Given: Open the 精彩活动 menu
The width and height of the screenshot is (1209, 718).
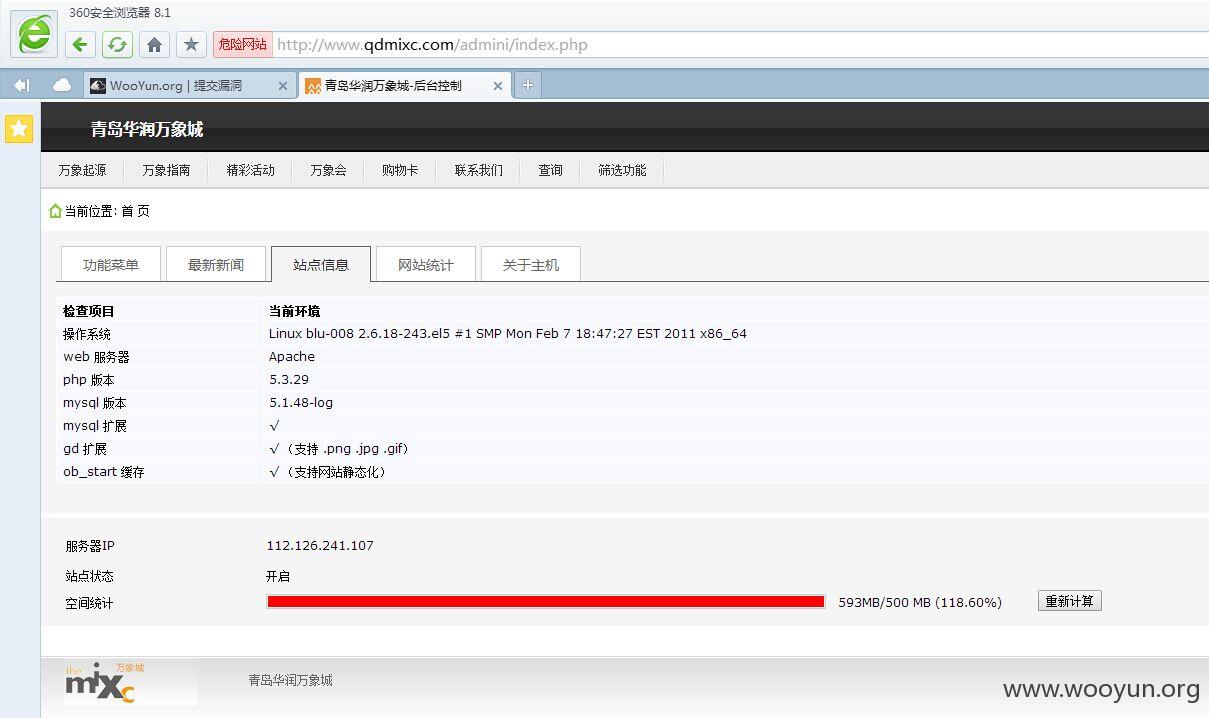Looking at the screenshot, I should (250, 170).
